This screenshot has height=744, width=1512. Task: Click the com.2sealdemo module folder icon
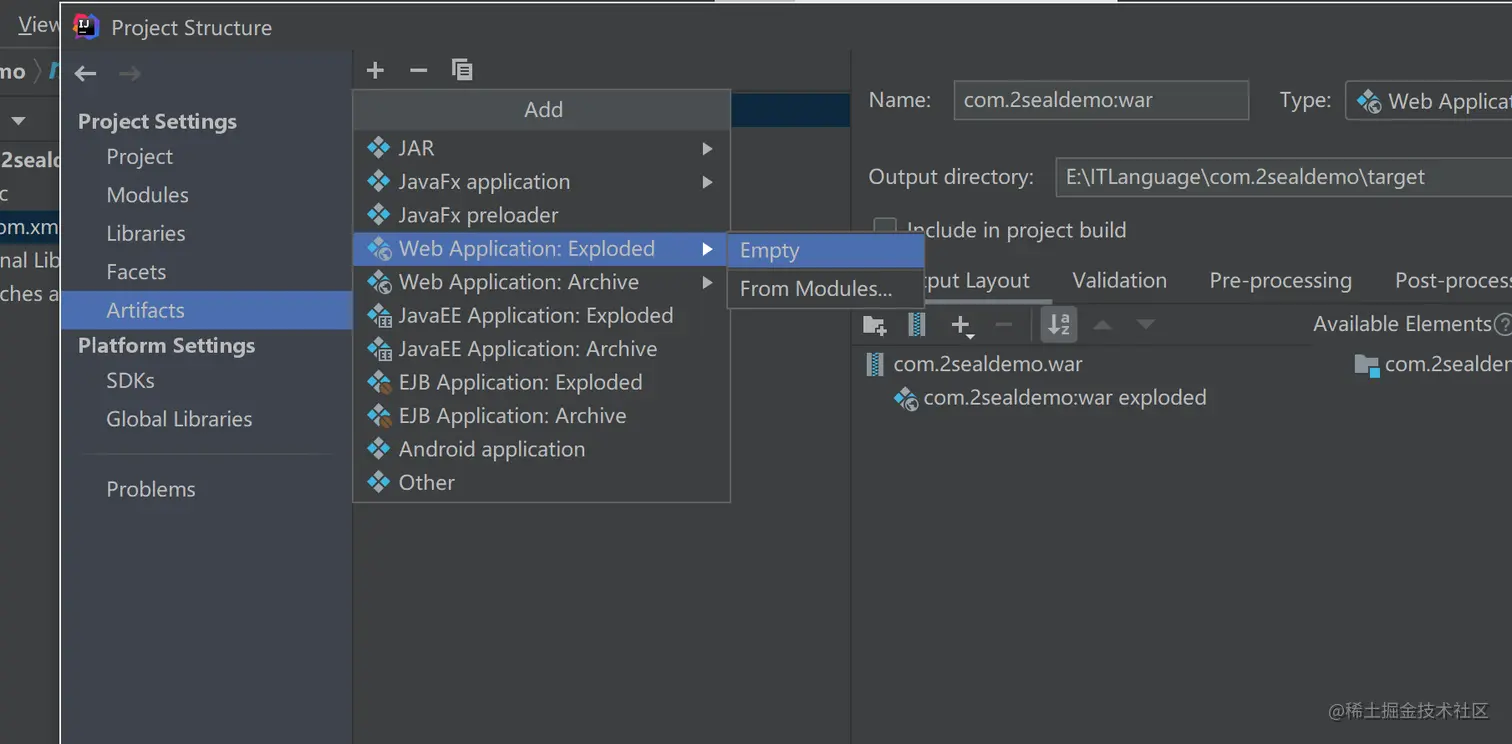(x=1366, y=364)
